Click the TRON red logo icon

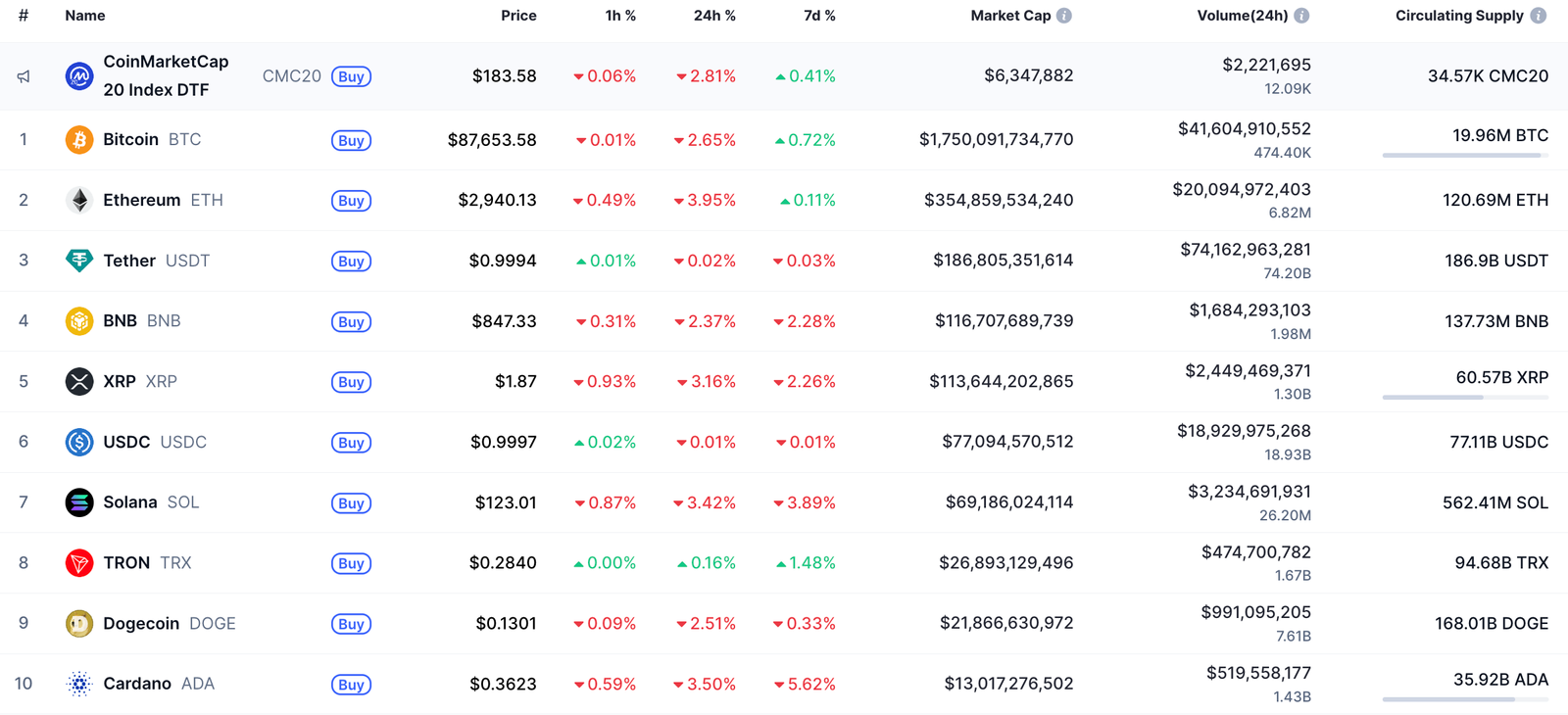pyautogui.click(x=79, y=563)
